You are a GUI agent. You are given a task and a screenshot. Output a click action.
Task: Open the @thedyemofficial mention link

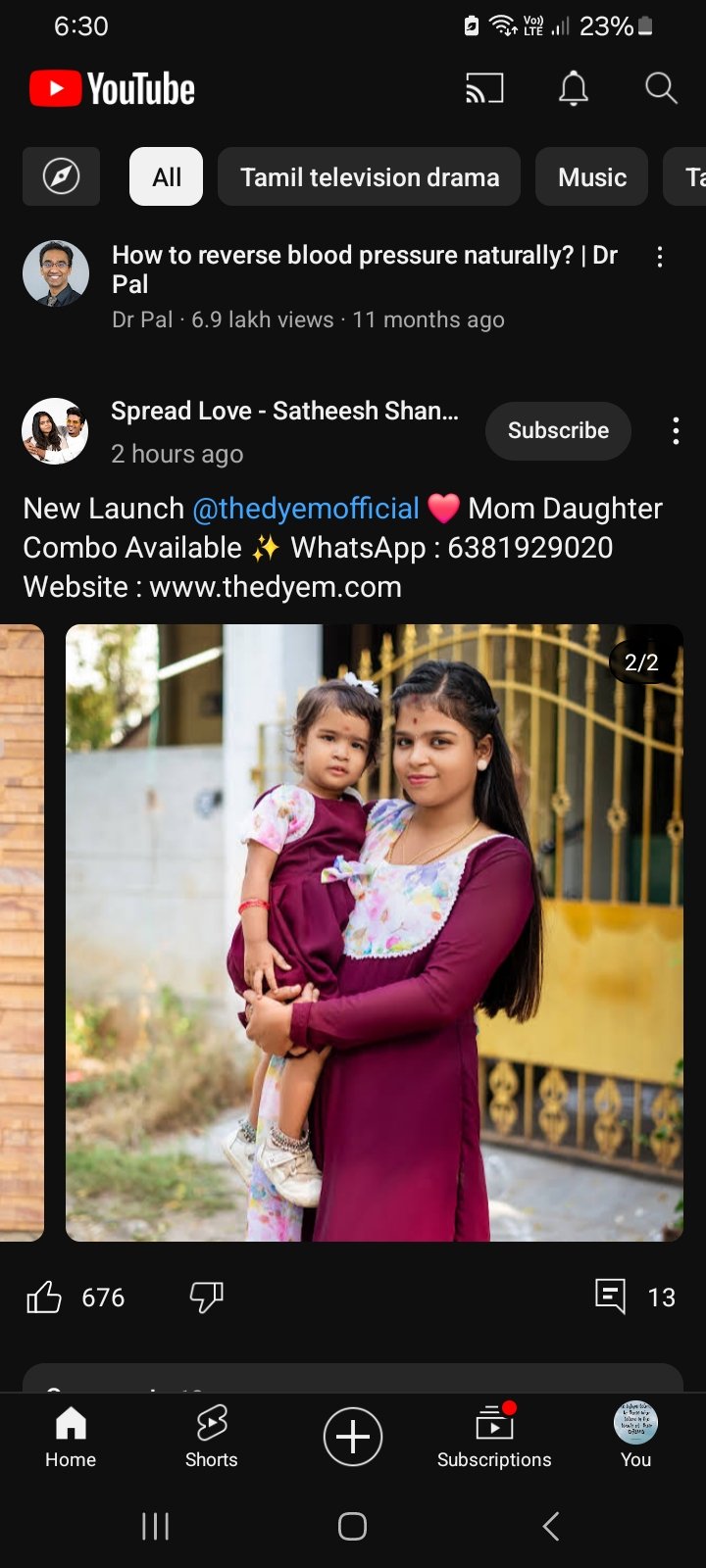click(306, 509)
